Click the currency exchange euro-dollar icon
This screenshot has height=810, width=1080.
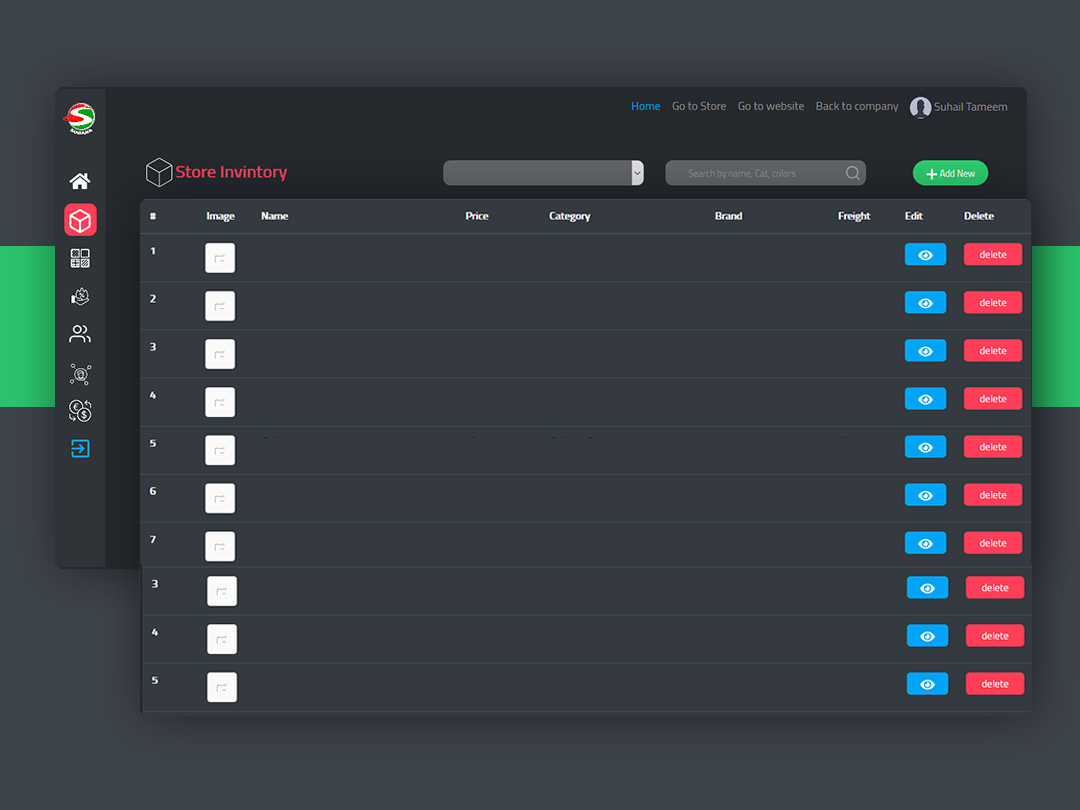tap(80, 410)
